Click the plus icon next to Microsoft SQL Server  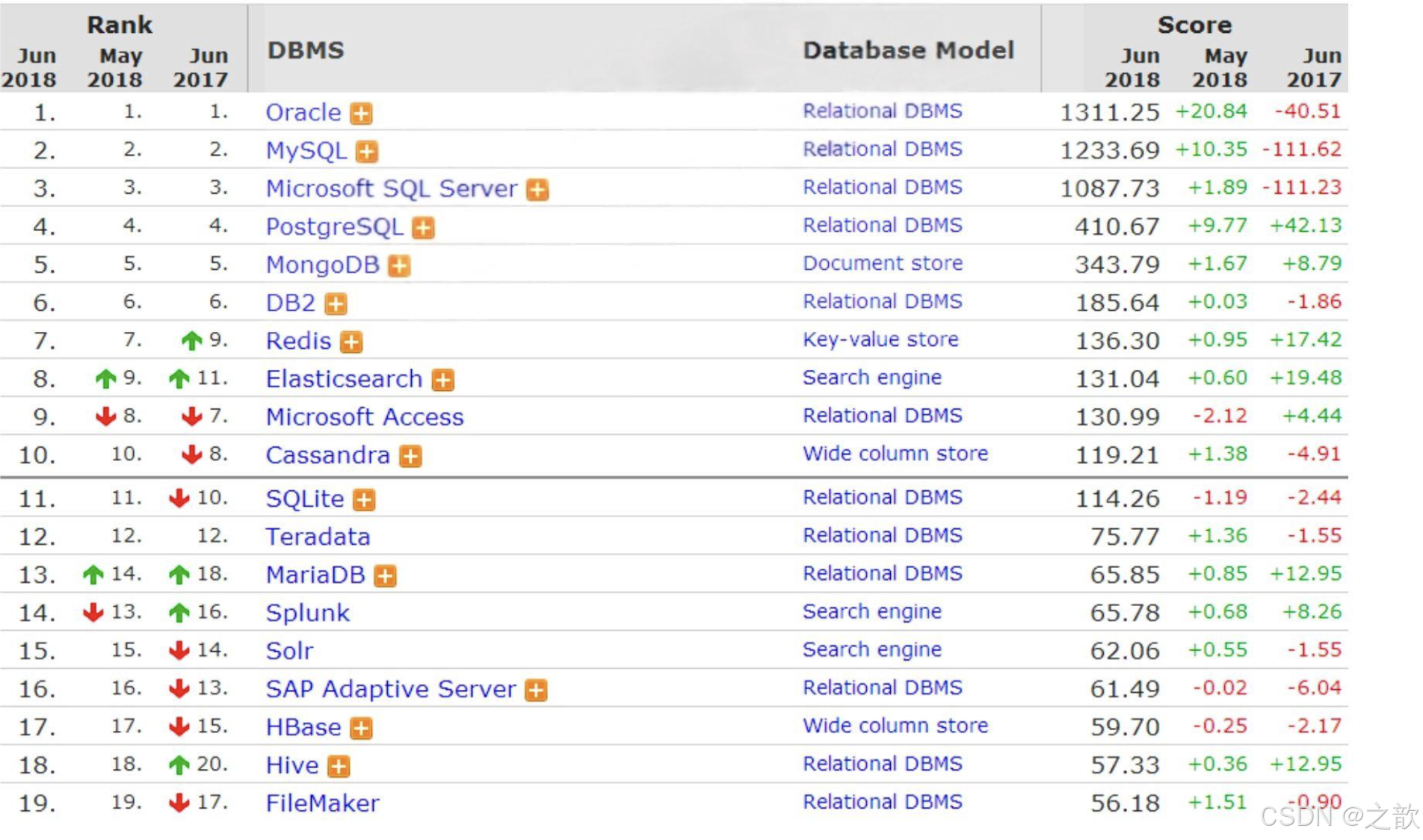click(x=537, y=190)
